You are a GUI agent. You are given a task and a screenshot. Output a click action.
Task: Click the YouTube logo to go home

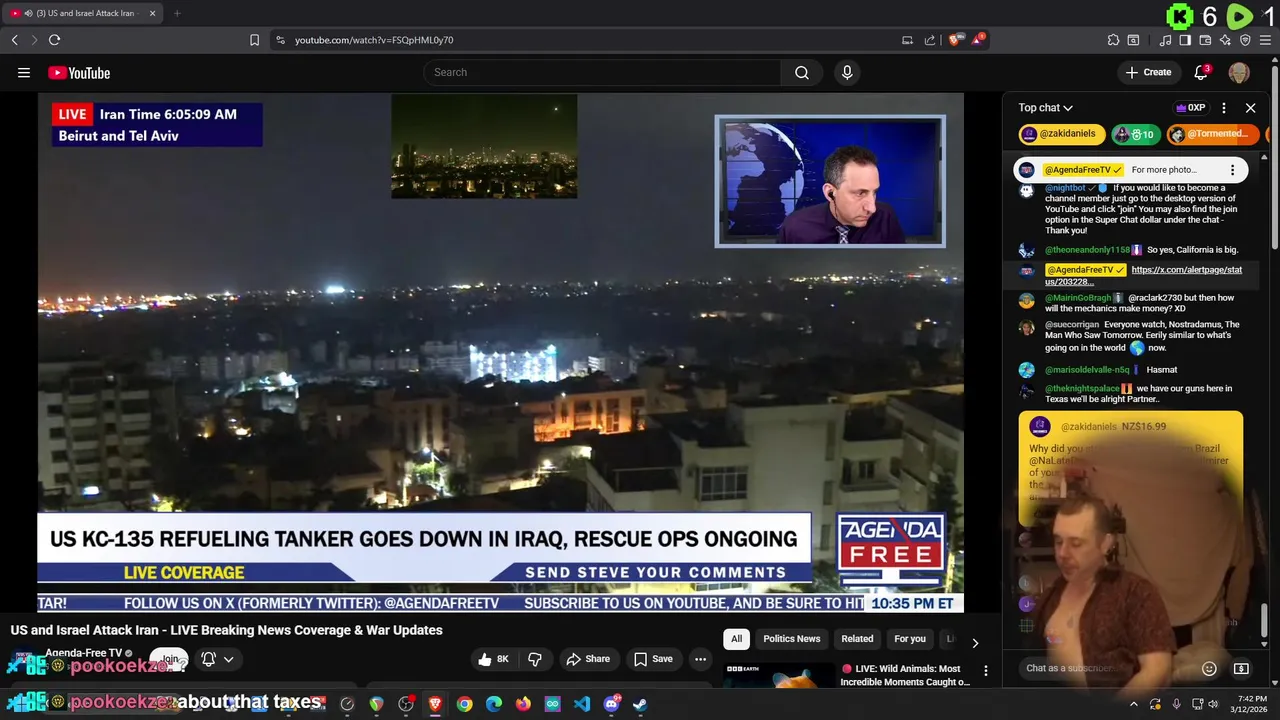pyautogui.click(x=79, y=72)
